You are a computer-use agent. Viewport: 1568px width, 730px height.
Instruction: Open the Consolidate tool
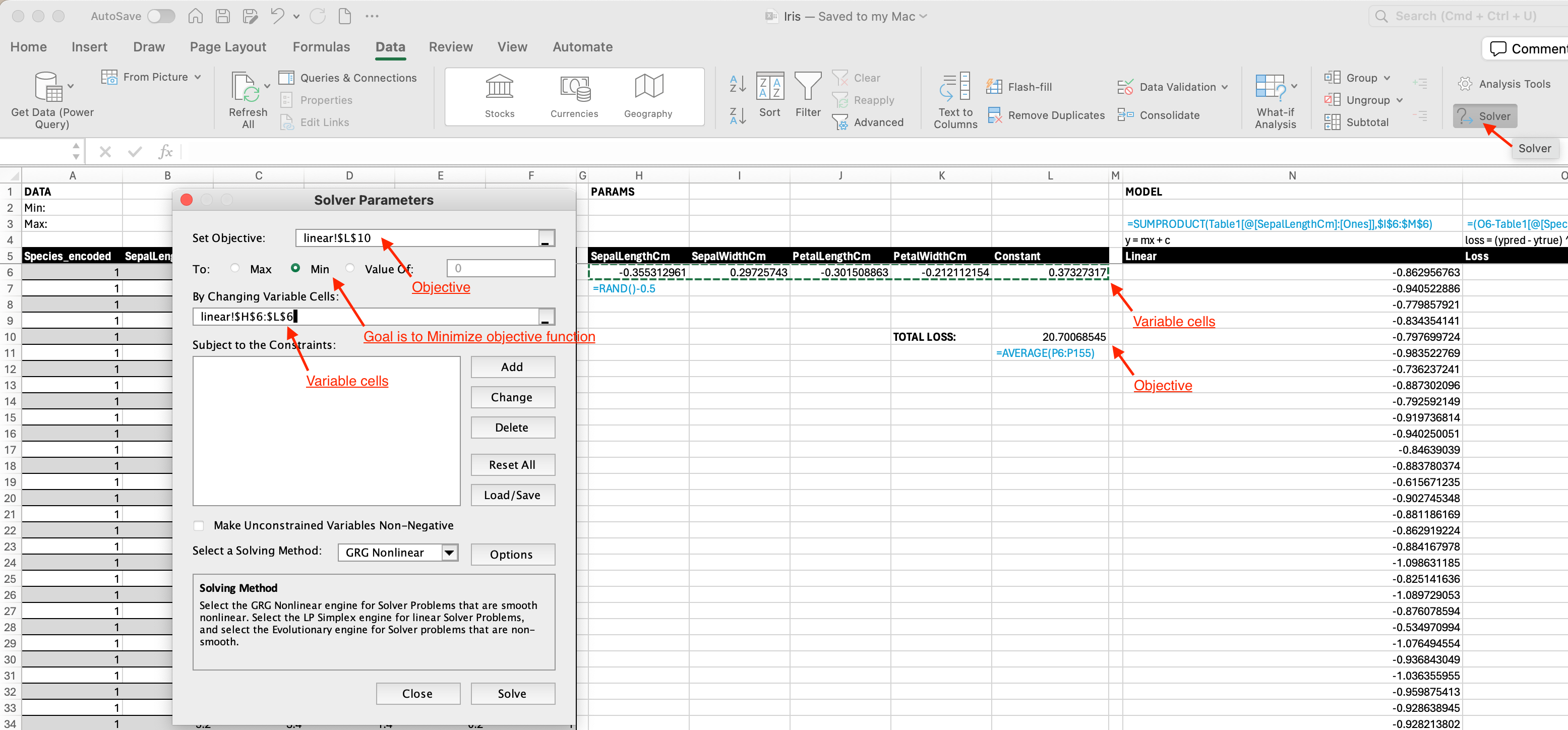tap(1158, 114)
